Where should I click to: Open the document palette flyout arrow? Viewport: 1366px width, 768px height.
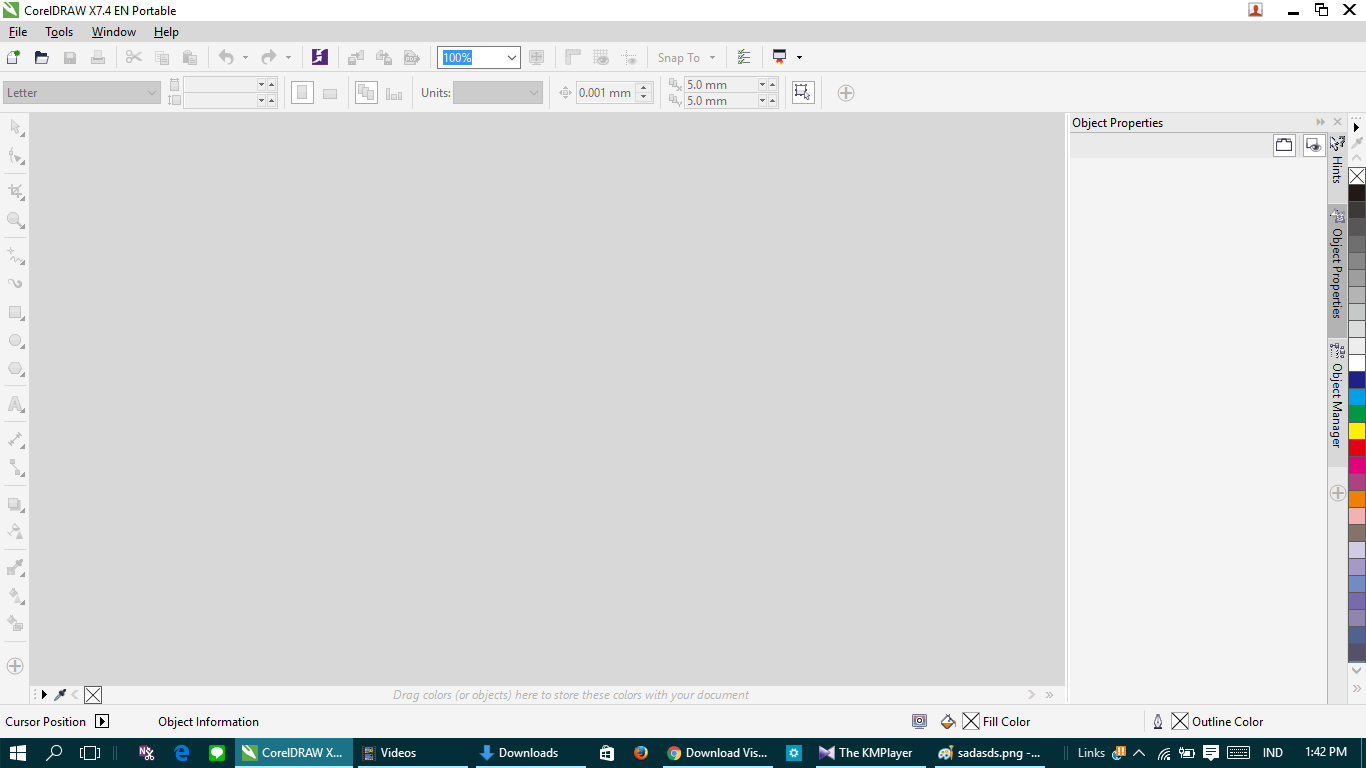pyautogui.click(x=43, y=694)
